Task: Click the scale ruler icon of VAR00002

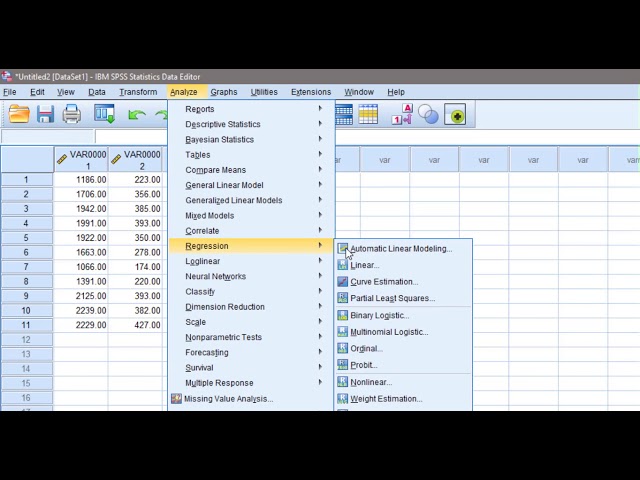Action: point(116,159)
